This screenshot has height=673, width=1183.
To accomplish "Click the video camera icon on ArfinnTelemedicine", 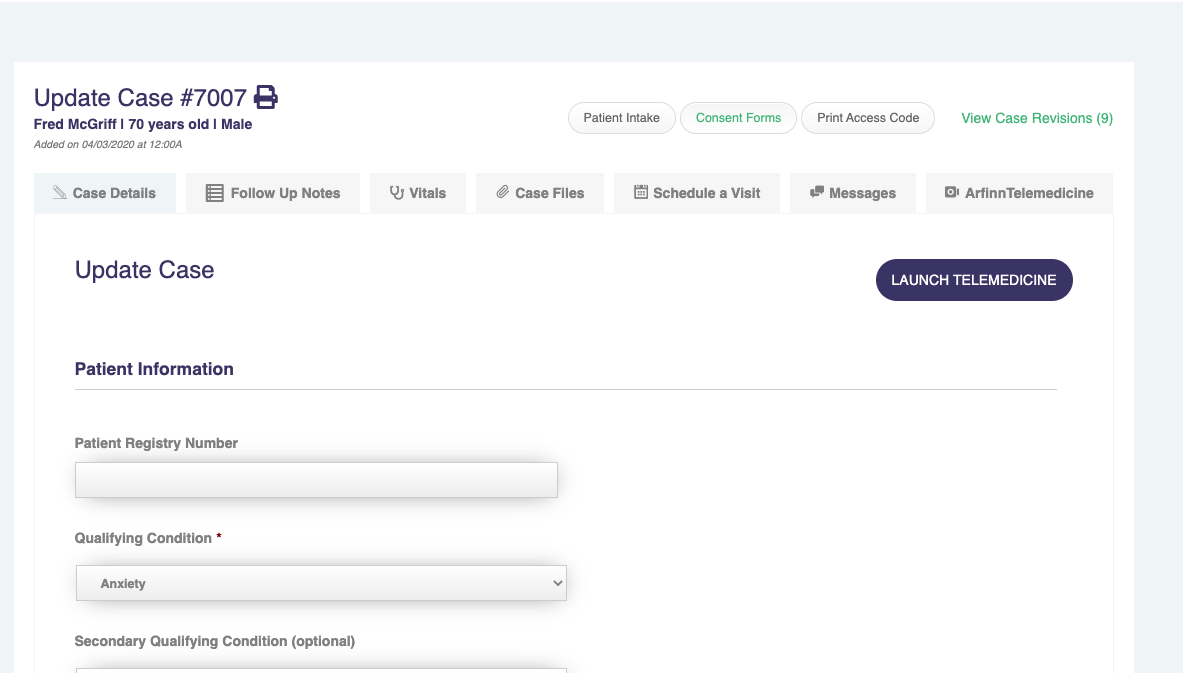I will click(952, 192).
